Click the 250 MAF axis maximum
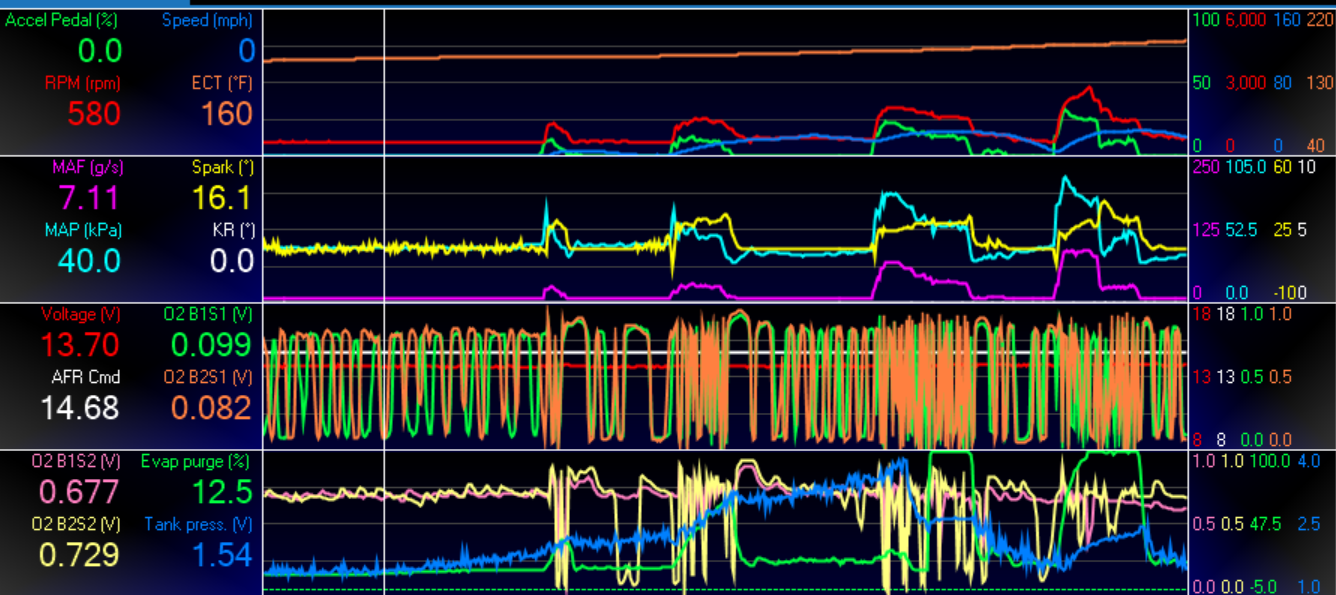The height and width of the screenshot is (595, 1336). click(1206, 166)
